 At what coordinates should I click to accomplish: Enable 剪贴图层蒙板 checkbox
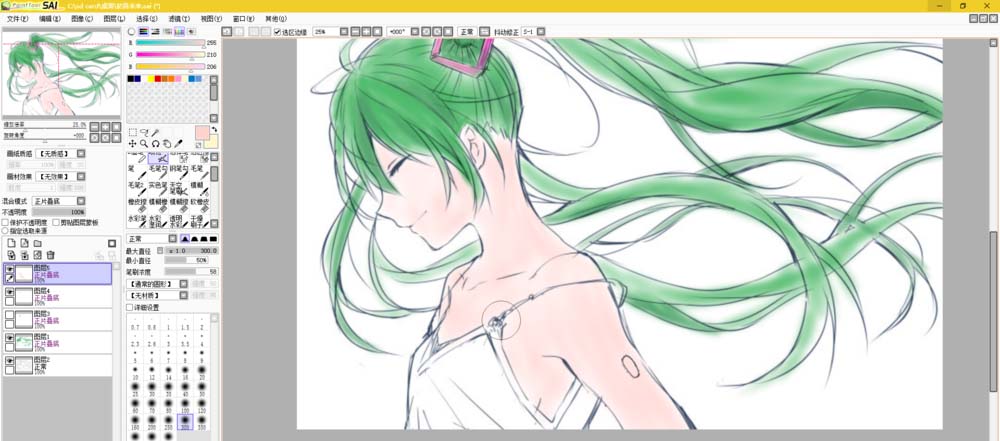pyautogui.click(x=55, y=223)
